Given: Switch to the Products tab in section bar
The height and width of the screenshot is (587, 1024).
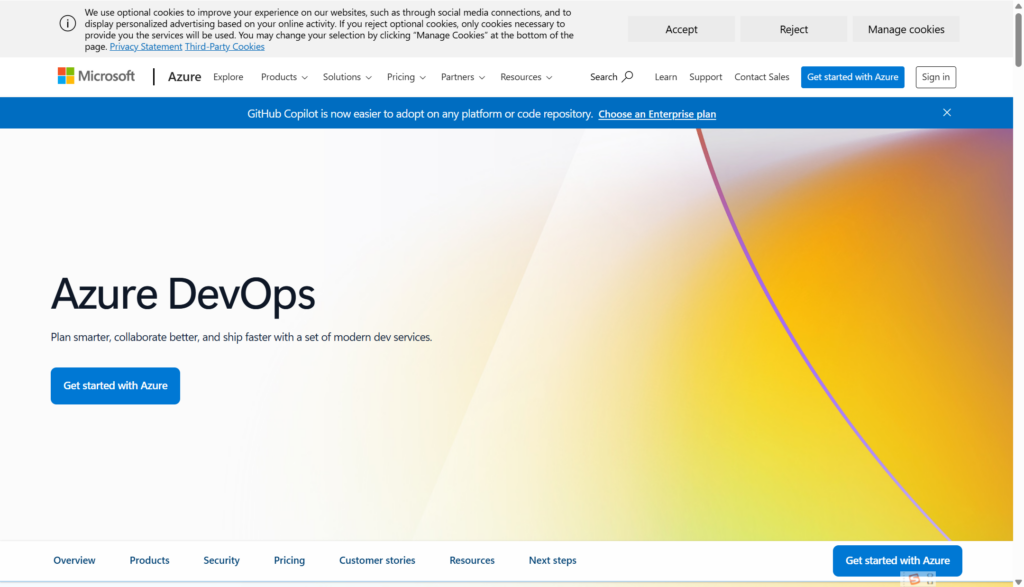Looking at the screenshot, I should click(x=150, y=560).
